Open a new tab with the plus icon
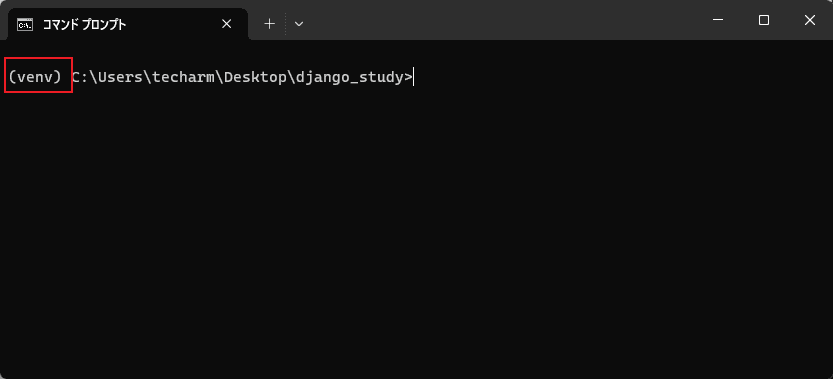 click(269, 24)
